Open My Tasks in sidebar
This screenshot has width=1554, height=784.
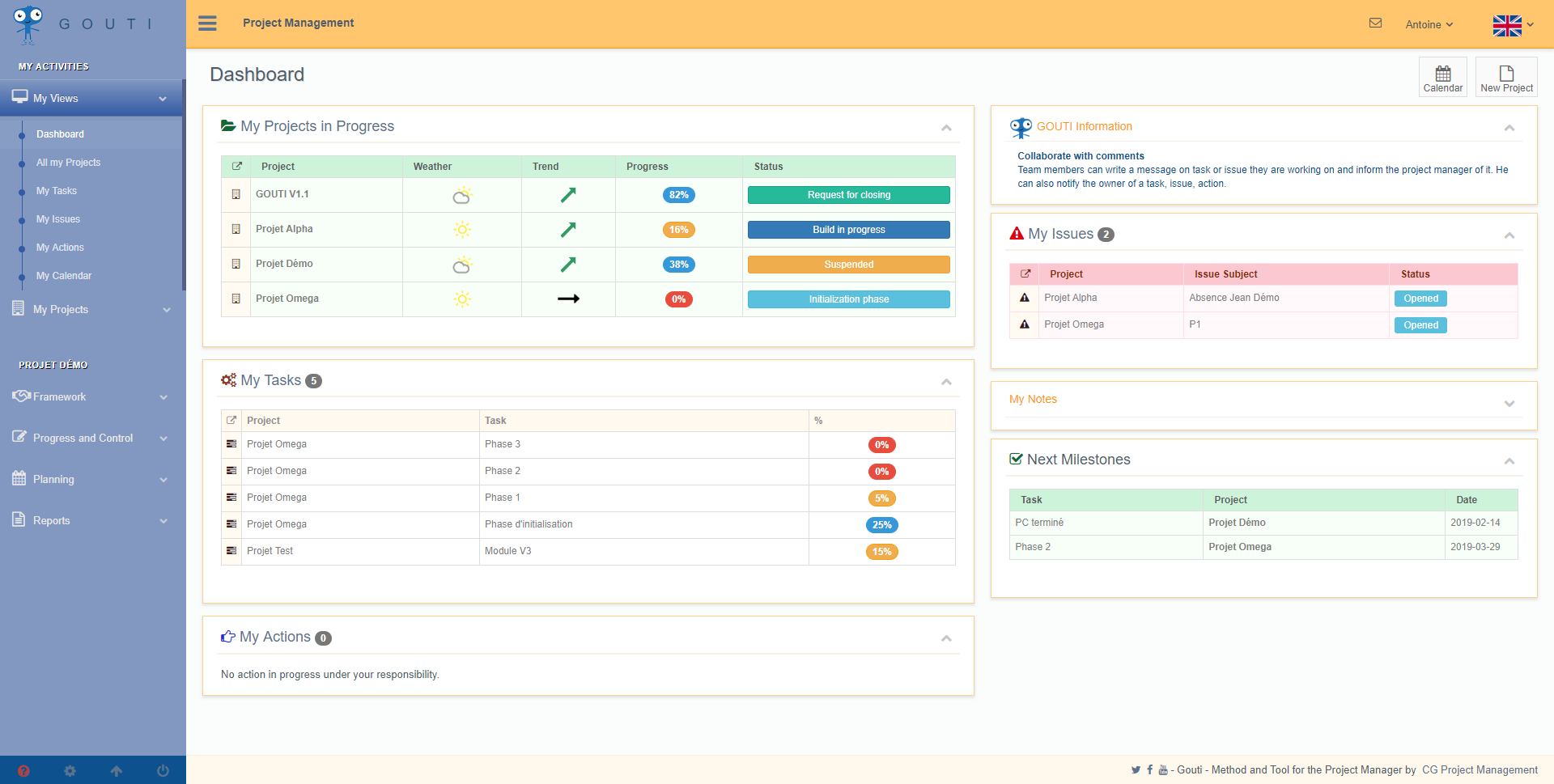click(57, 191)
